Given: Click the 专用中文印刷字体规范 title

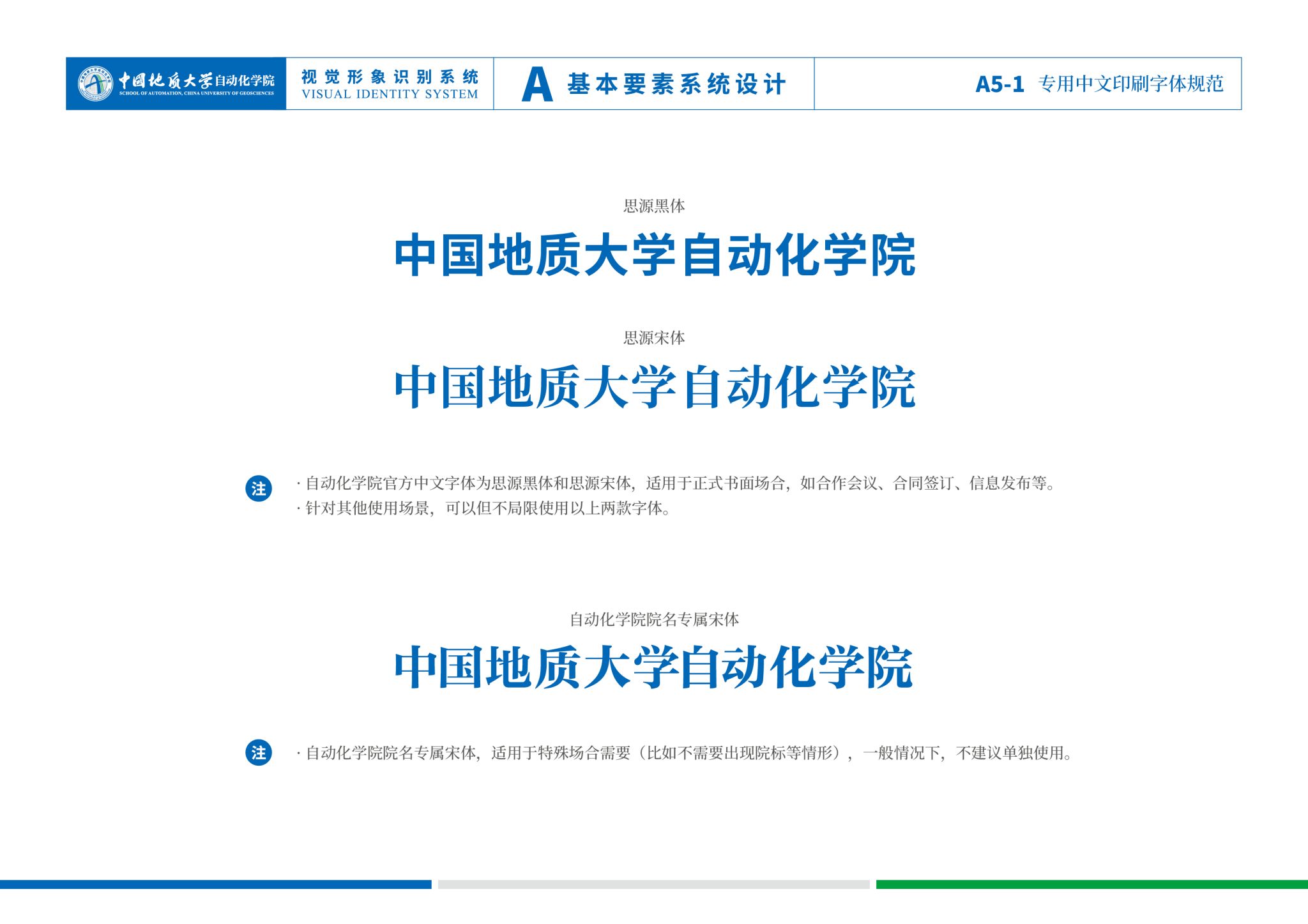Looking at the screenshot, I should (1130, 84).
